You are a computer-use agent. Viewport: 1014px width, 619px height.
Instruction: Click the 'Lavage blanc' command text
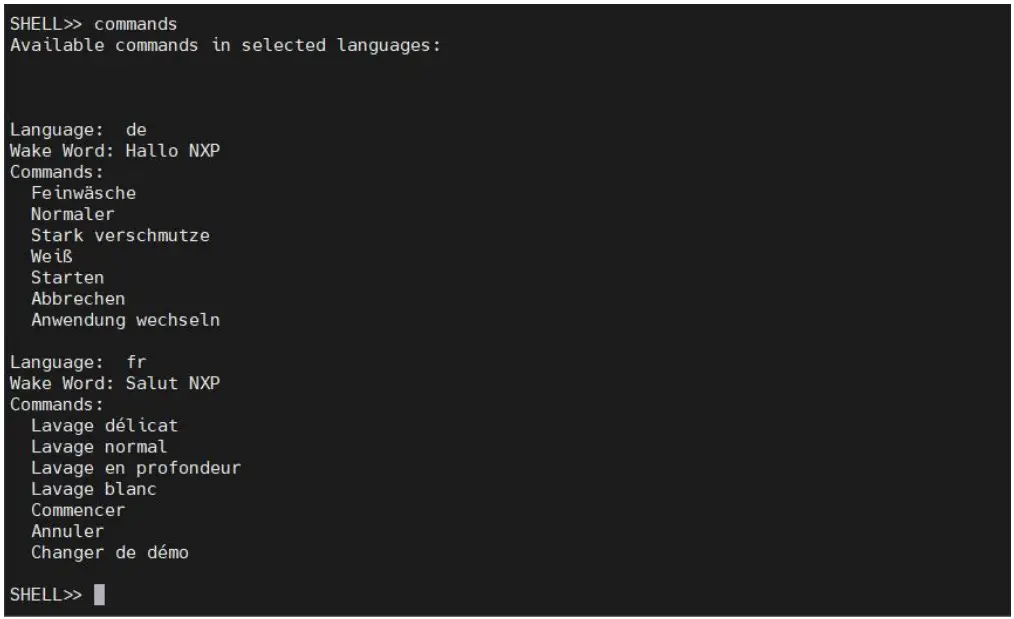(94, 489)
